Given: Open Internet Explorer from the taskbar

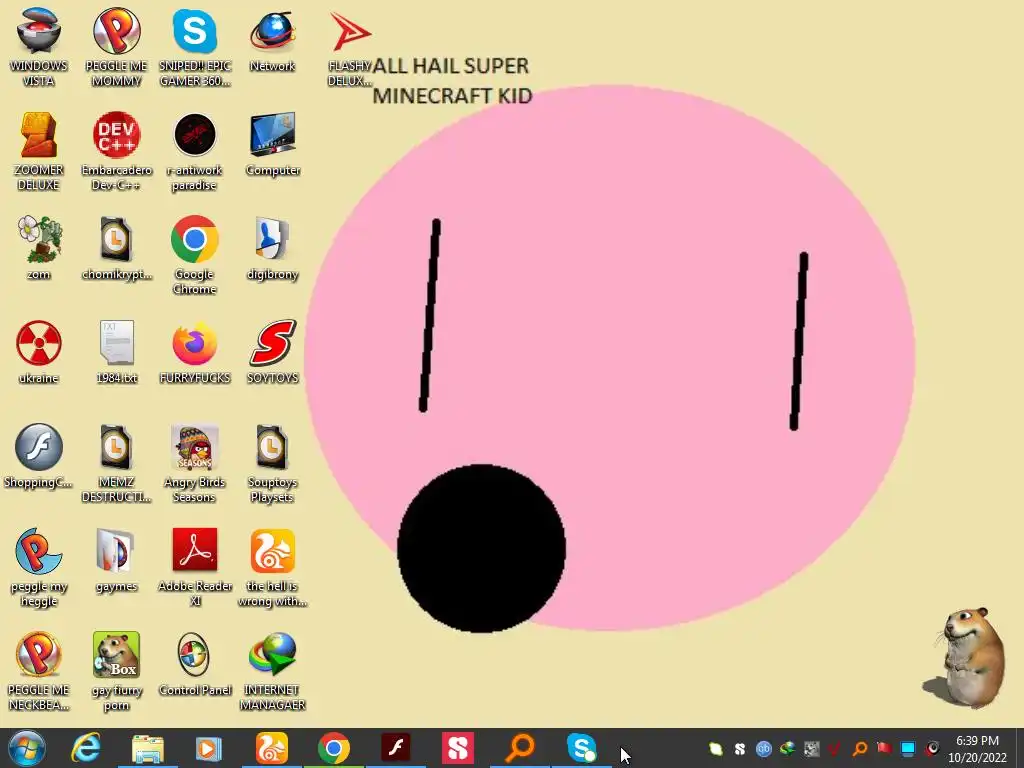Looking at the screenshot, I should point(86,748).
